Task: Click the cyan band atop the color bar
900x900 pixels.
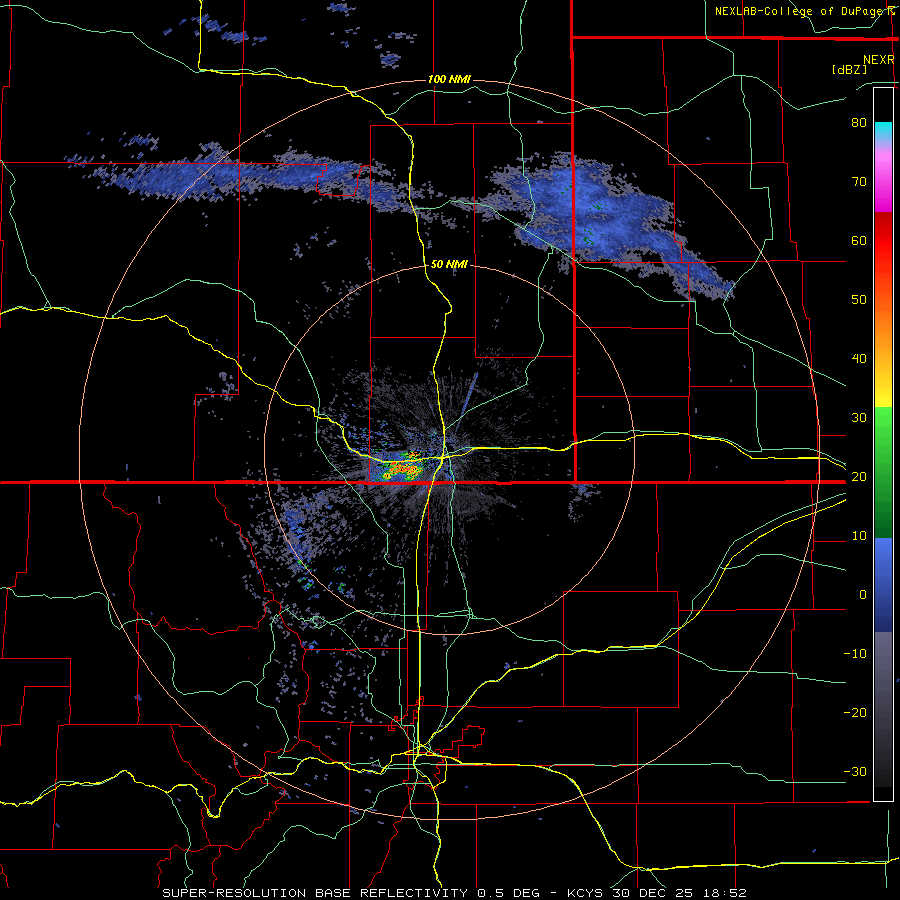Action: [883, 131]
